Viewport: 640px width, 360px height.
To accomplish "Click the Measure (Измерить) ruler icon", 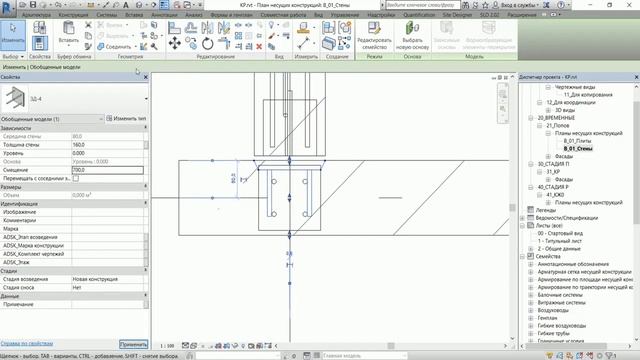I will coord(303,28).
